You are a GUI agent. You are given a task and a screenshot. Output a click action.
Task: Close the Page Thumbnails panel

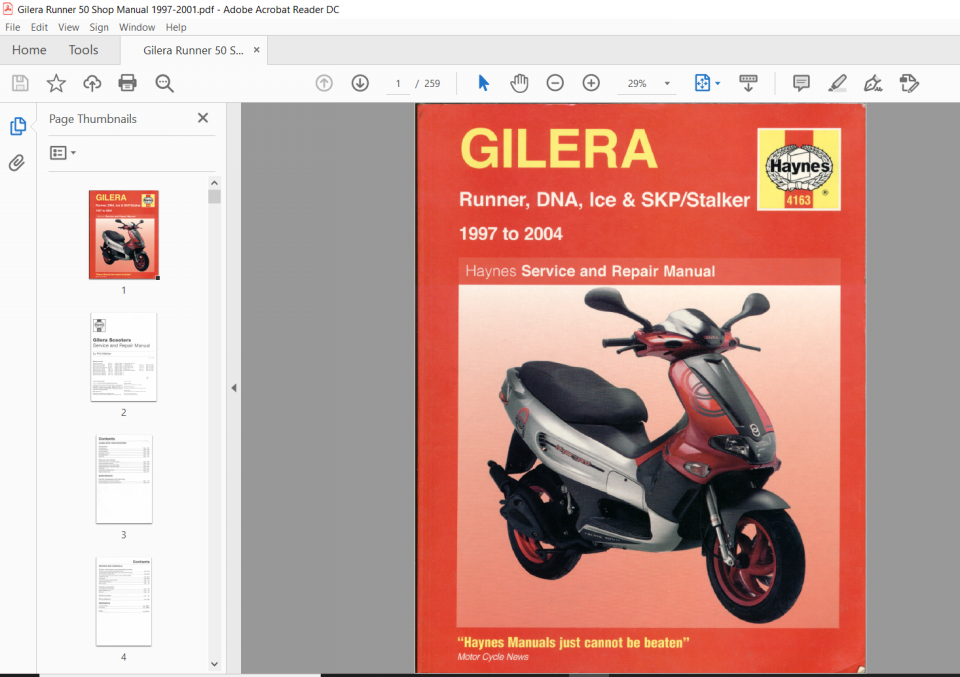(x=203, y=118)
